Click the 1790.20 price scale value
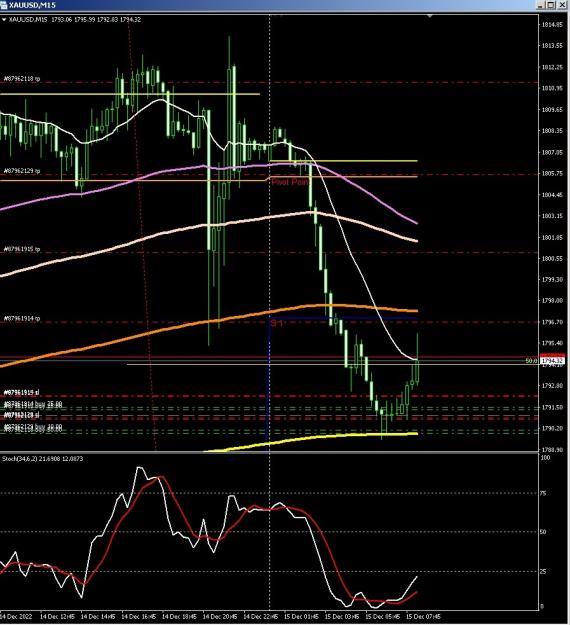 point(552,428)
